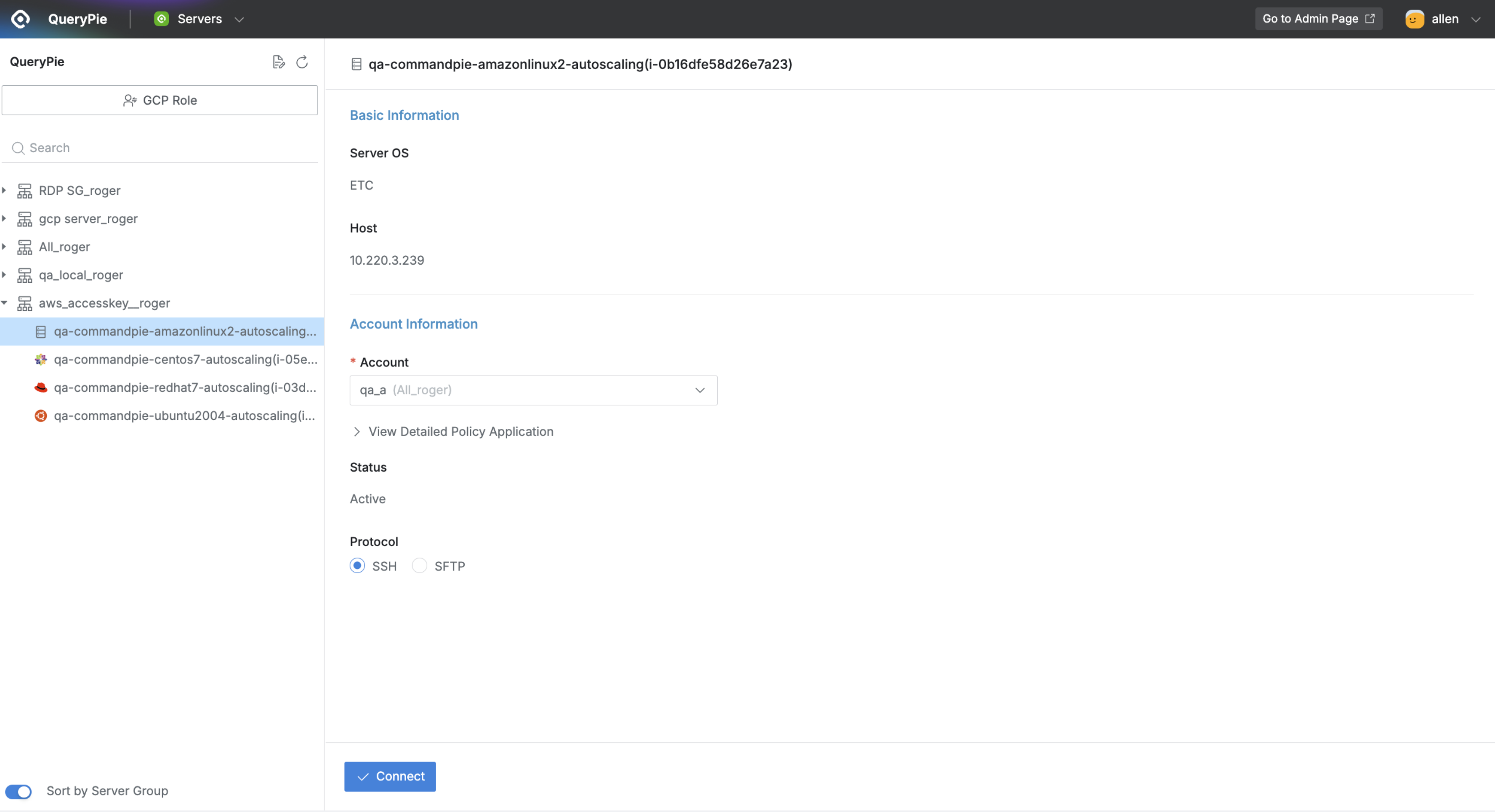Image resolution: width=1495 pixels, height=812 pixels.
Task: Toggle Sort by Server Group switch
Action: (x=19, y=791)
